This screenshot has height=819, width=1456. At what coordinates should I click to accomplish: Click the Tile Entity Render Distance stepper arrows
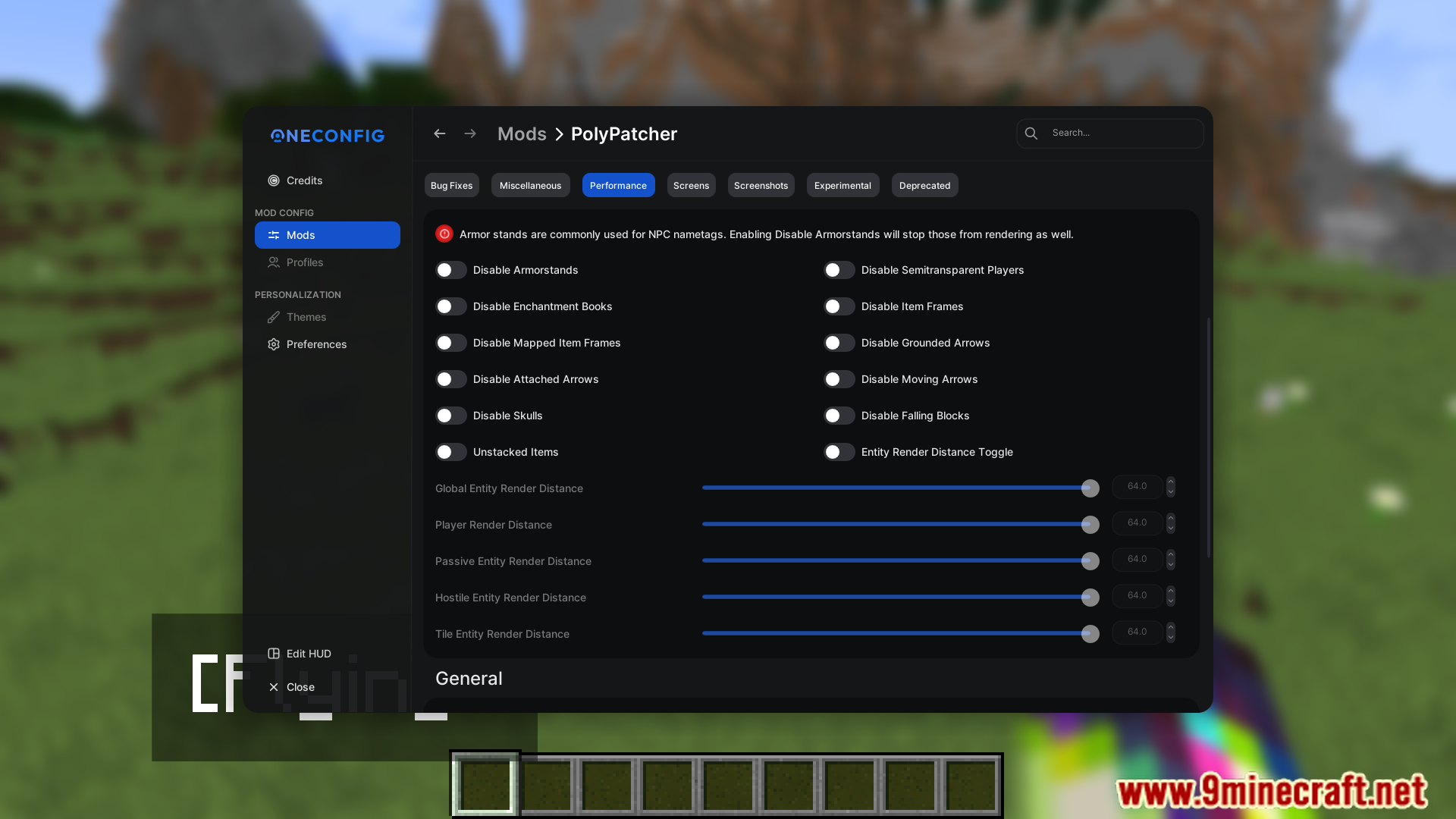click(1171, 632)
